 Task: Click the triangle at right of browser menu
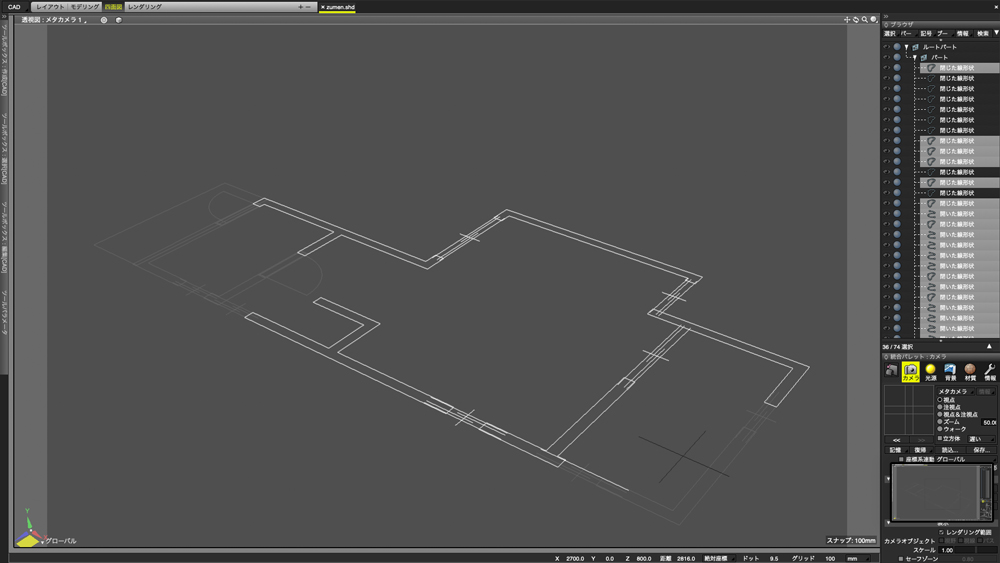996,33
